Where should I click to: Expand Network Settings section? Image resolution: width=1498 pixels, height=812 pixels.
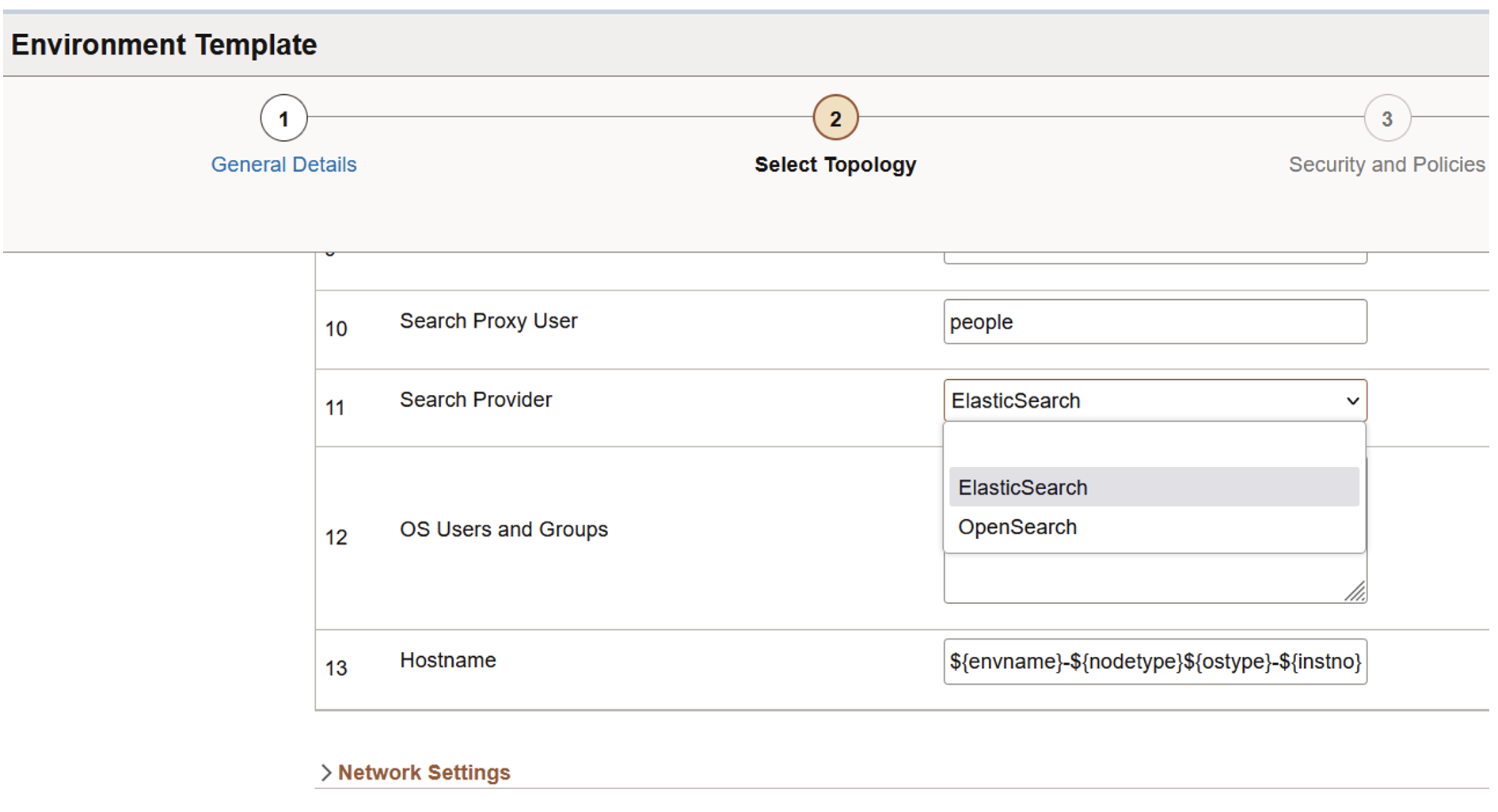point(424,772)
